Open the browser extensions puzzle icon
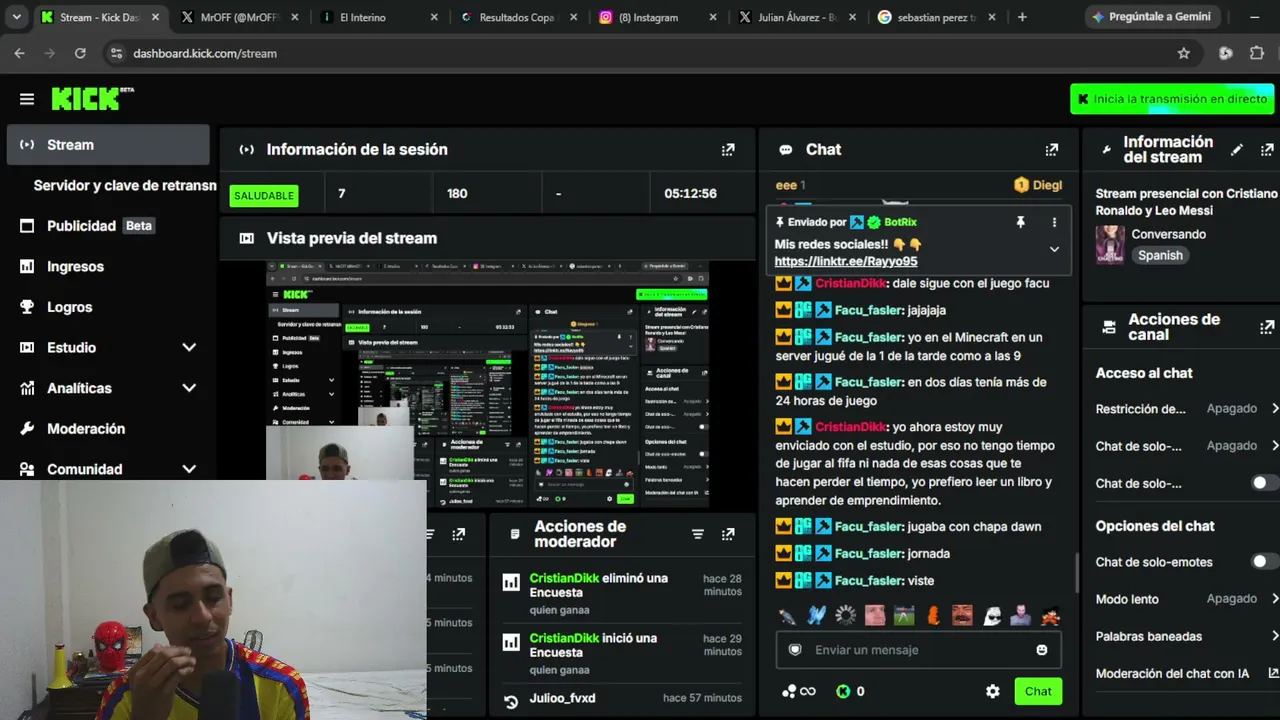Viewport: 1280px width, 720px height. pyautogui.click(x=1257, y=53)
